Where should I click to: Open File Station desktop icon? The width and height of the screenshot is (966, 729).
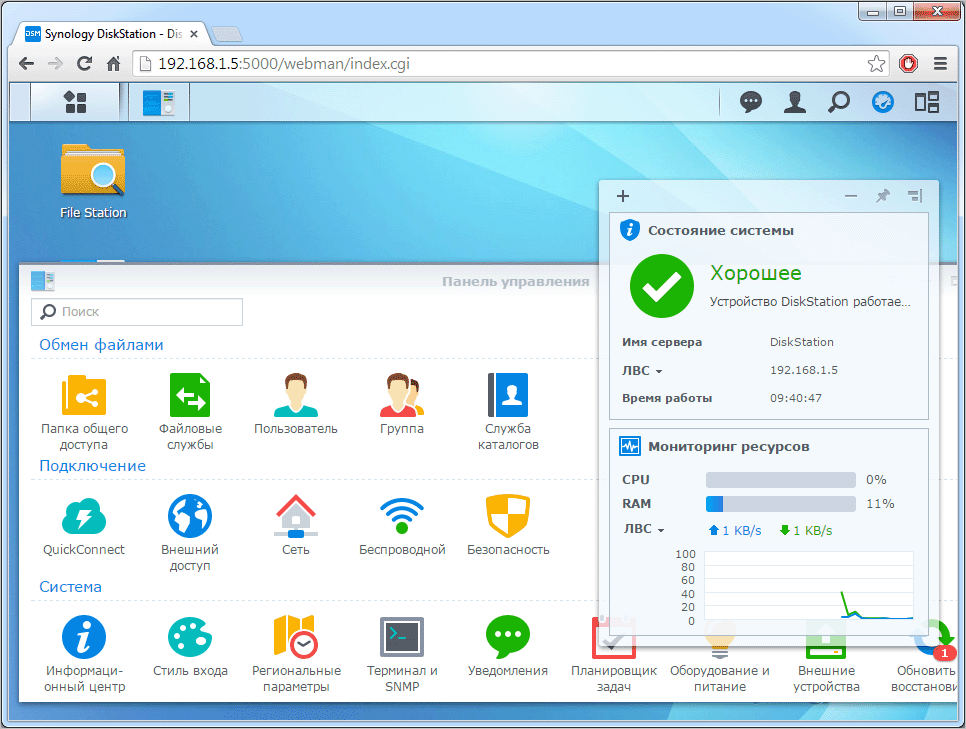(93, 181)
